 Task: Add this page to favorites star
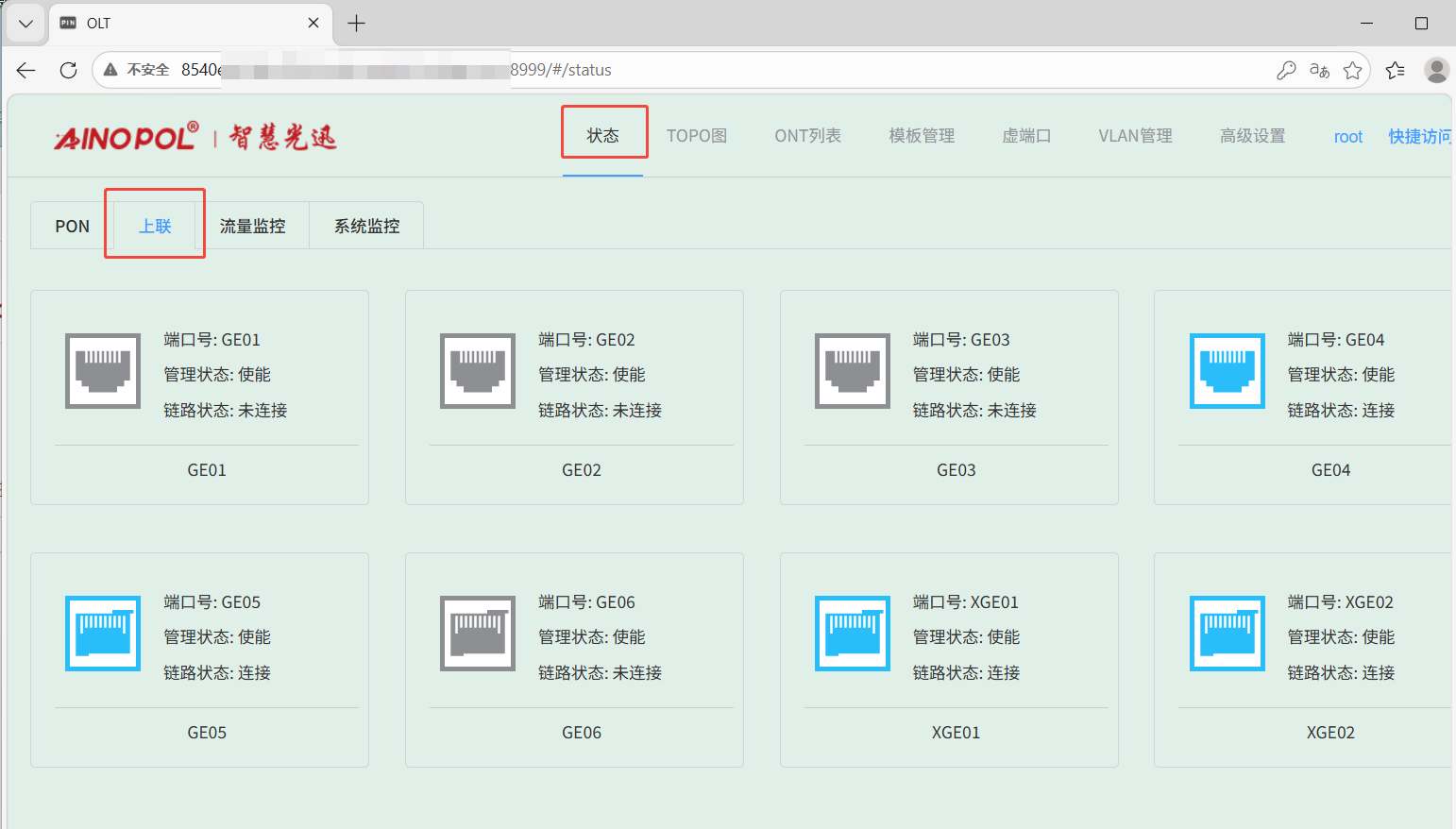pyautogui.click(x=1352, y=70)
